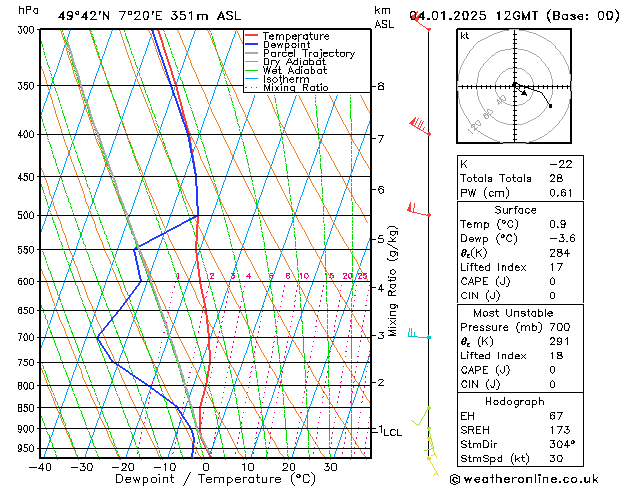Click the Most Unstable Pressure (mb) value 700
The height and width of the screenshot is (486, 629).
tap(560, 327)
